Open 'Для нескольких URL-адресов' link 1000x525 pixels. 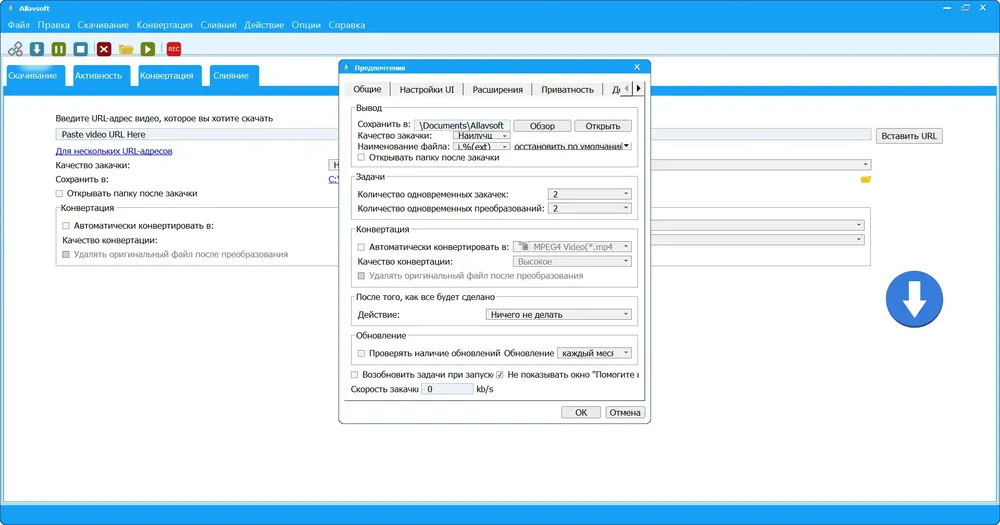114,151
